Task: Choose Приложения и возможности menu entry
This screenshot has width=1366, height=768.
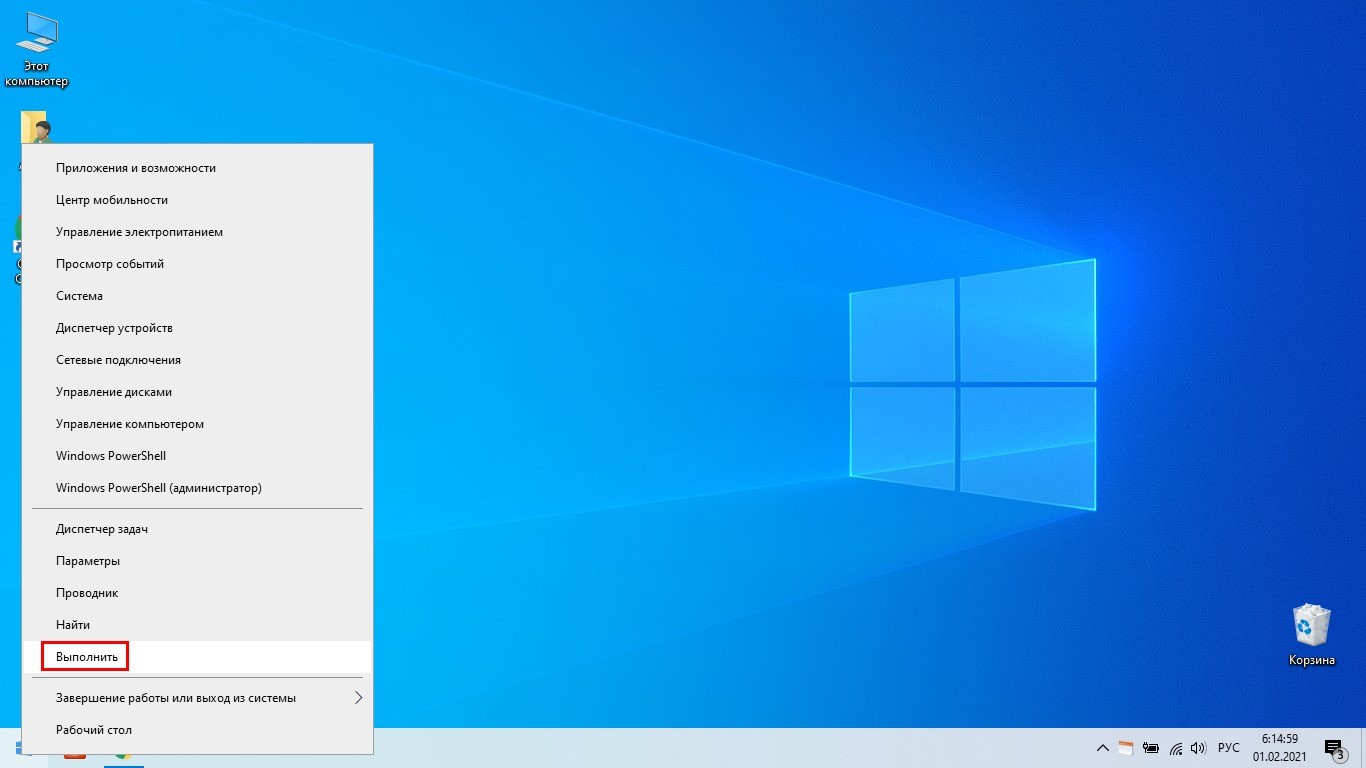Action: pyautogui.click(x=136, y=168)
